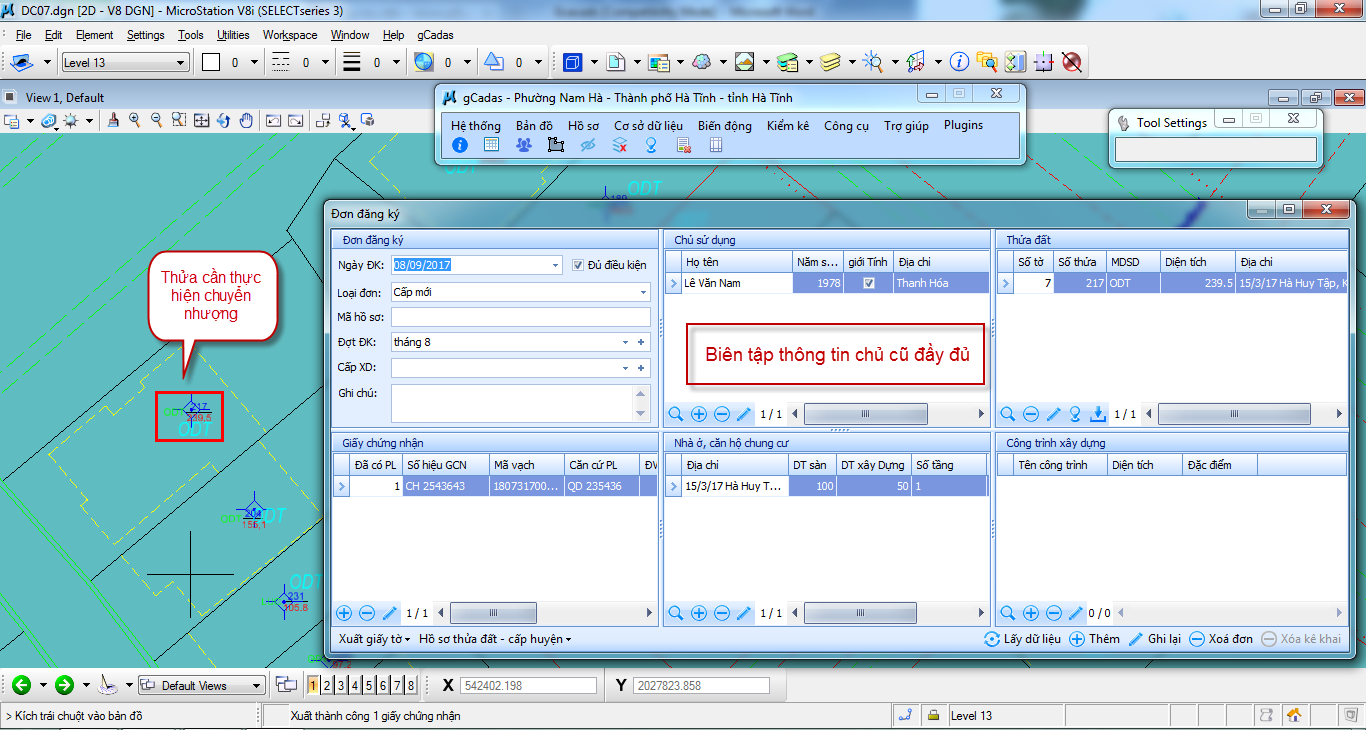Image resolution: width=1366 pixels, height=730 pixels.
Task: Click the Pan View hand icon
Action: tap(247, 120)
